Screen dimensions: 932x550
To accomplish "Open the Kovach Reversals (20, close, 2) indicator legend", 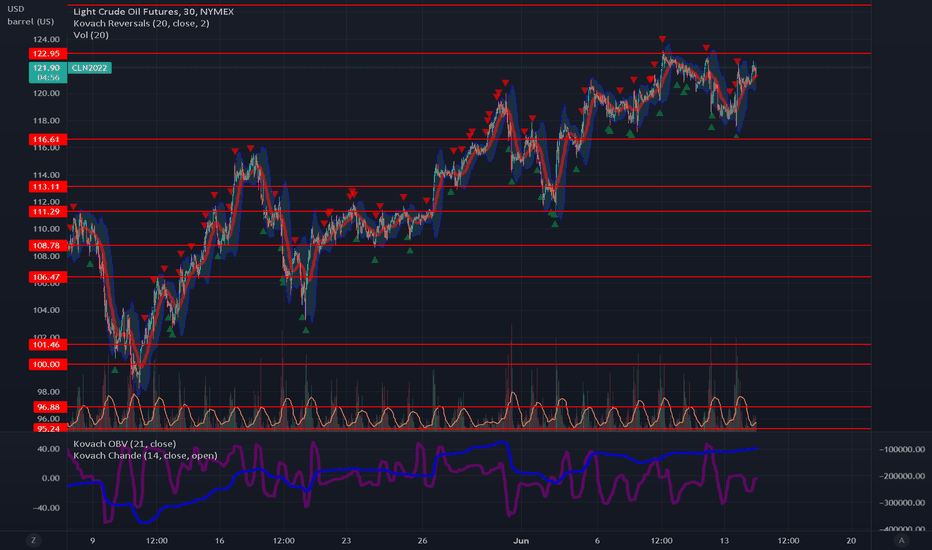I will (x=141, y=23).
